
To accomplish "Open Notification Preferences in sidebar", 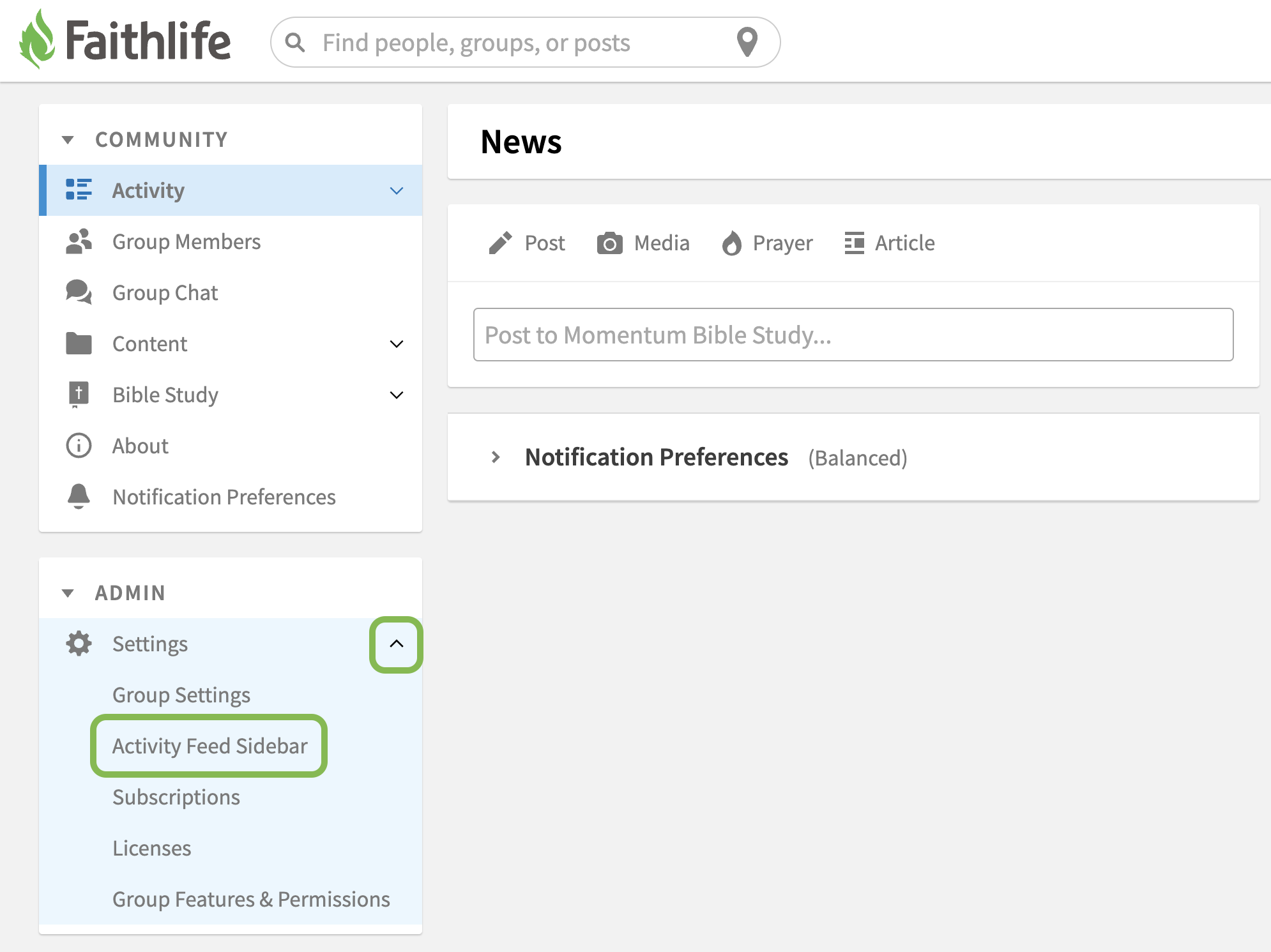I will pos(231,497).
